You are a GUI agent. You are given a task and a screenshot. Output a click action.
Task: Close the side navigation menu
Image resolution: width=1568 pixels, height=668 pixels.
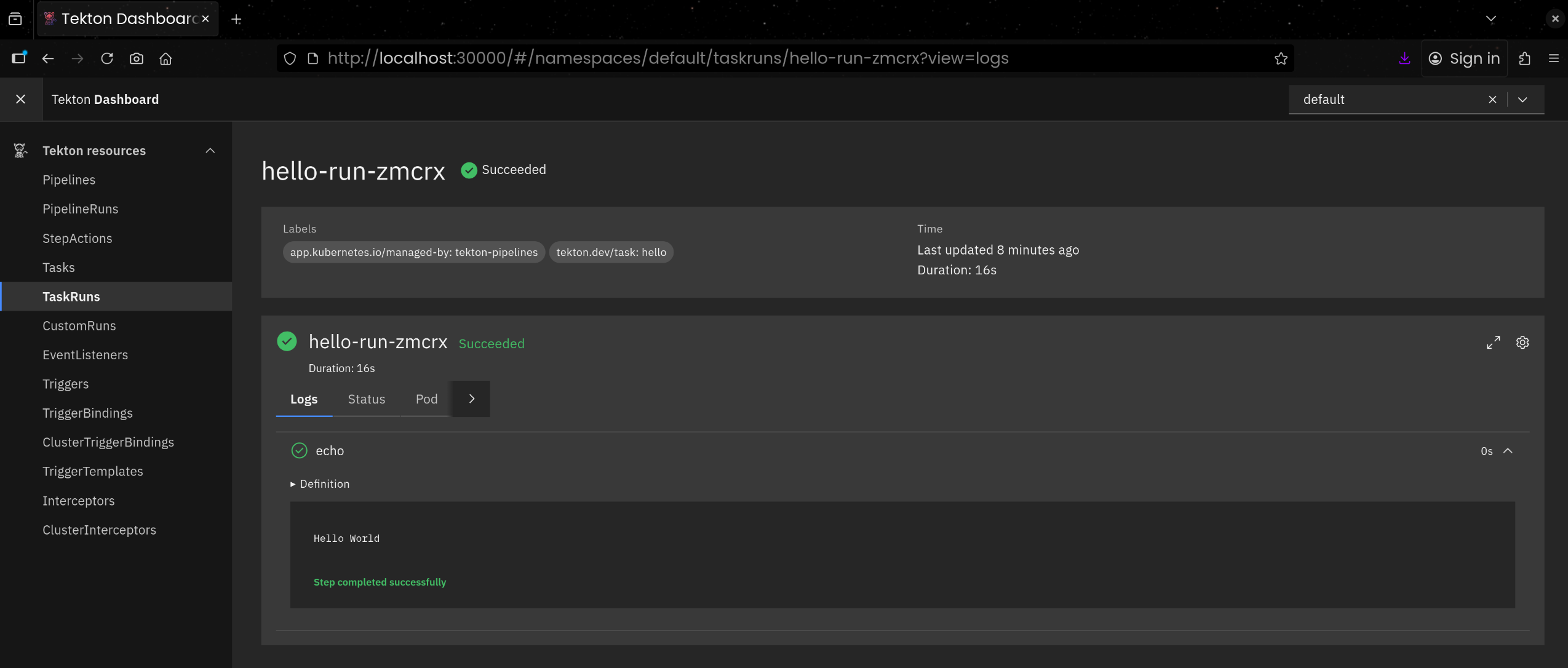pyautogui.click(x=20, y=99)
